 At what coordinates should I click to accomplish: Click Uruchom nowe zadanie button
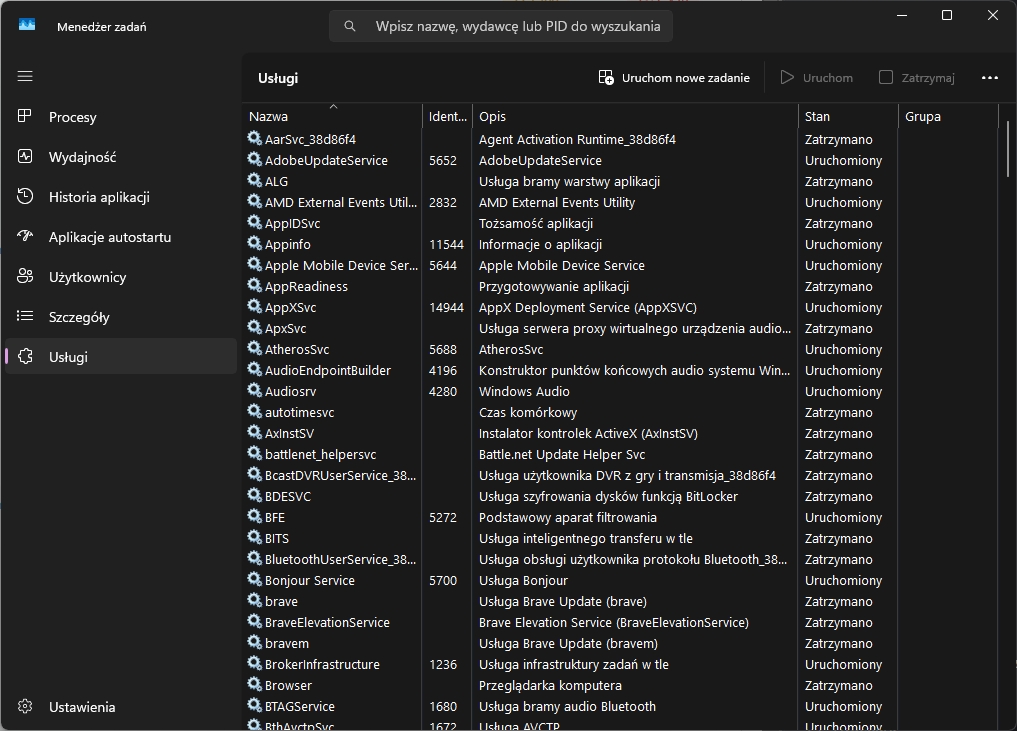click(674, 78)
